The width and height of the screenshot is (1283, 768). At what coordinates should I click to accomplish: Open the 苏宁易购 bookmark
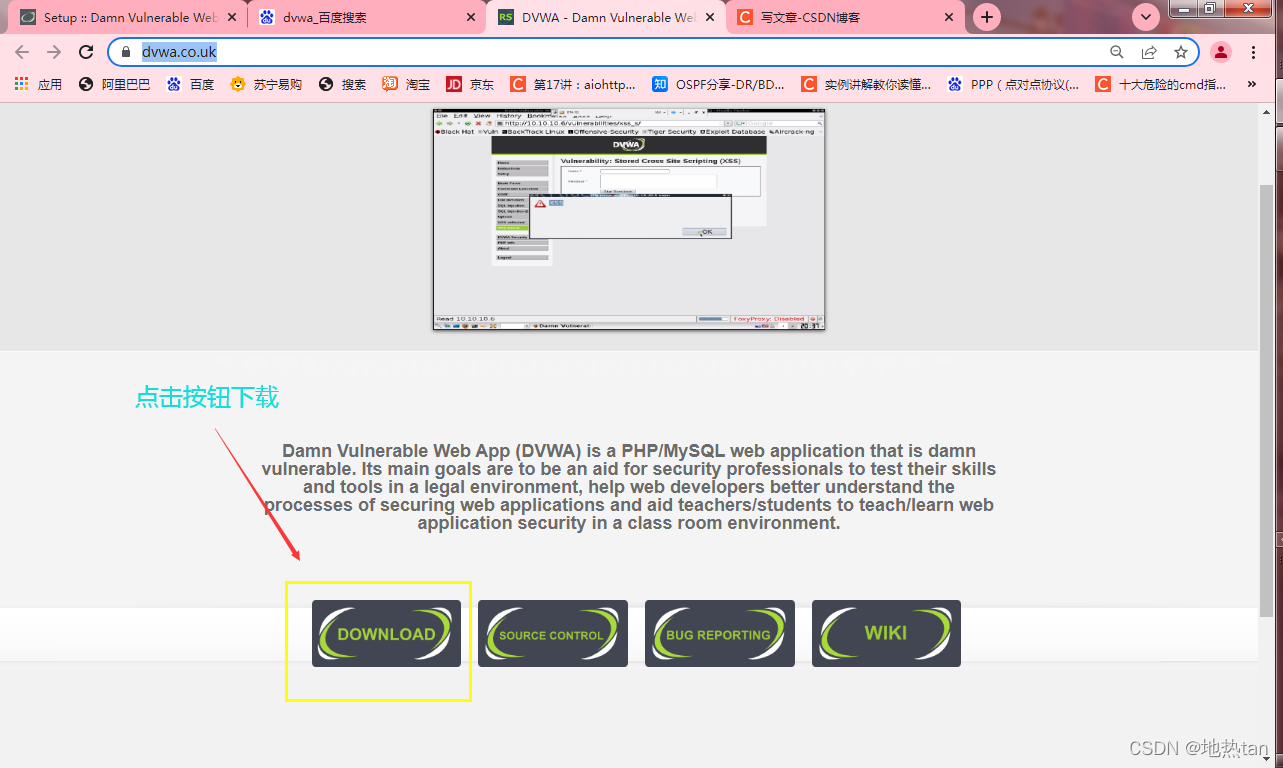click(x=266, y=85)
